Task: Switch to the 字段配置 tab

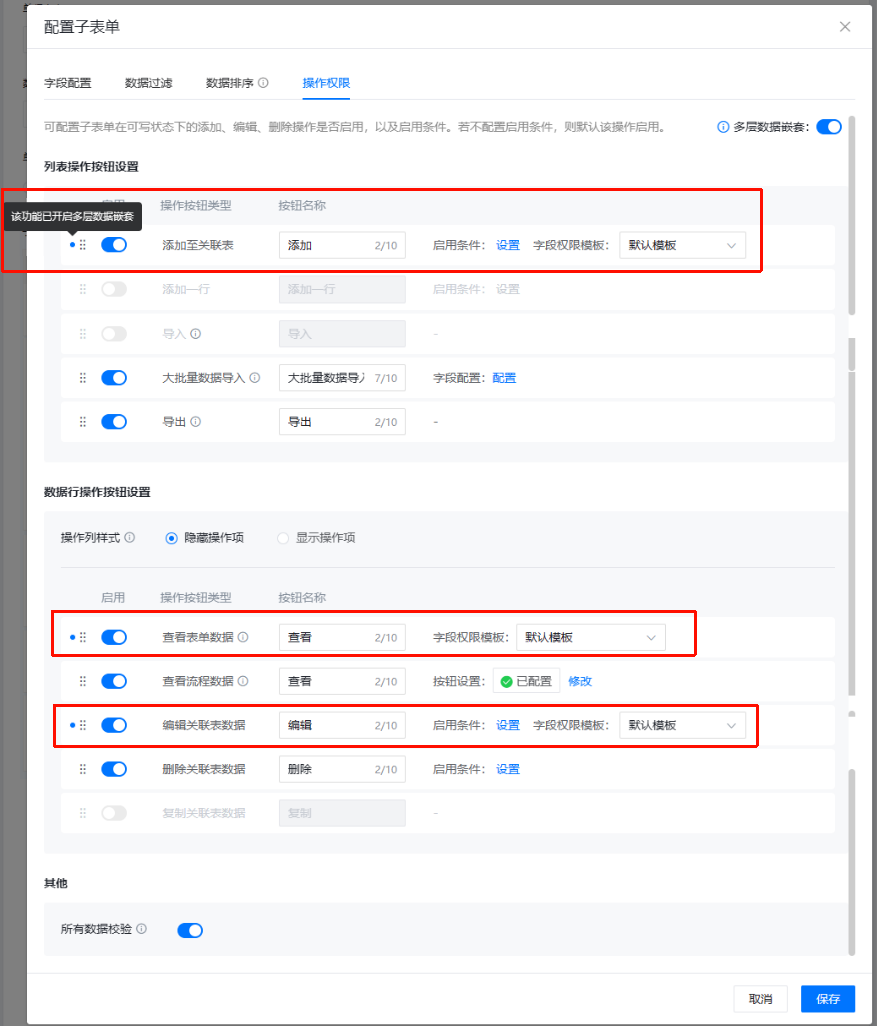Action: [x=68, y=83]
